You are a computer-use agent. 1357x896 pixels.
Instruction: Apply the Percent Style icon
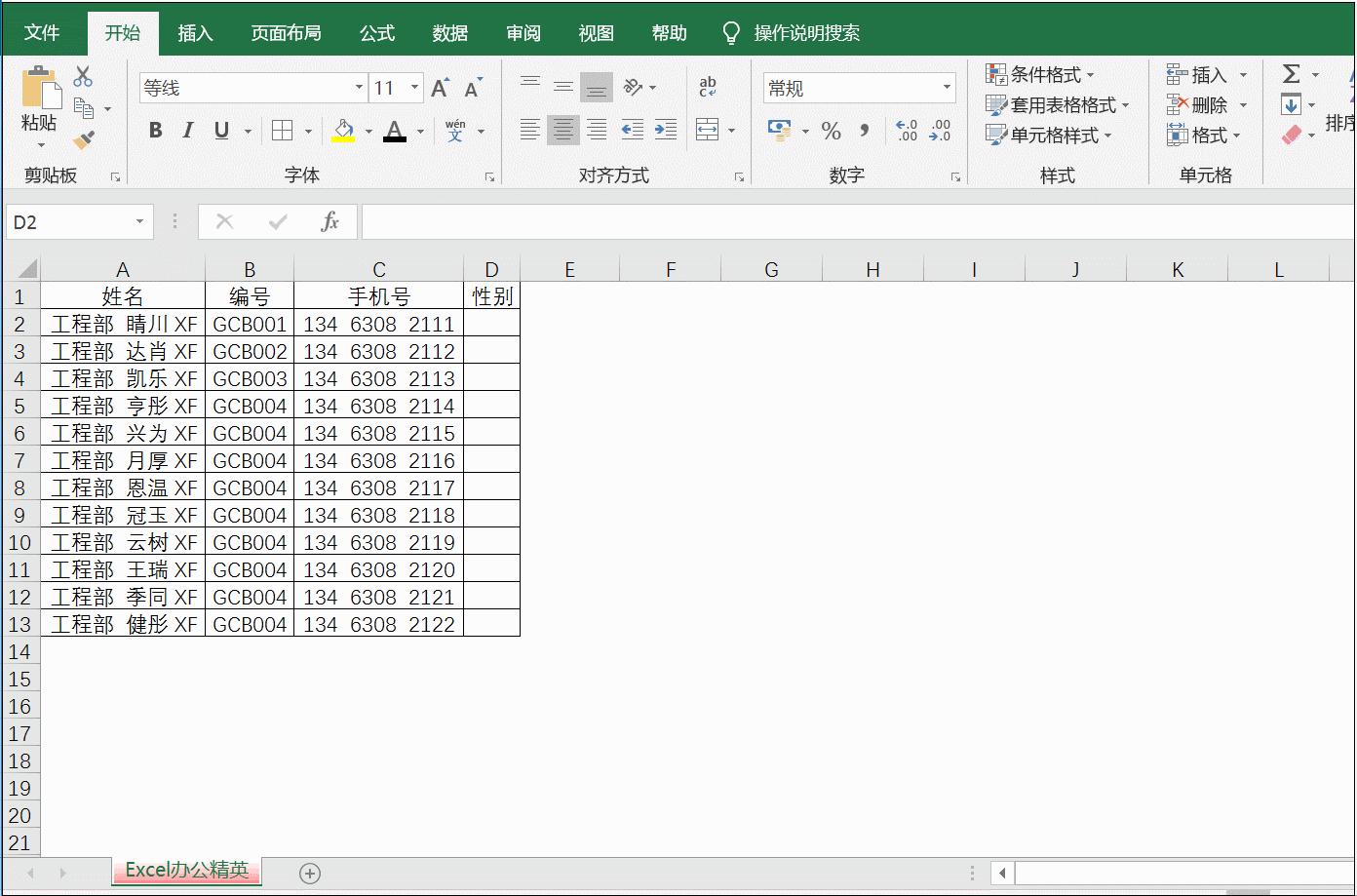(830, 130)
